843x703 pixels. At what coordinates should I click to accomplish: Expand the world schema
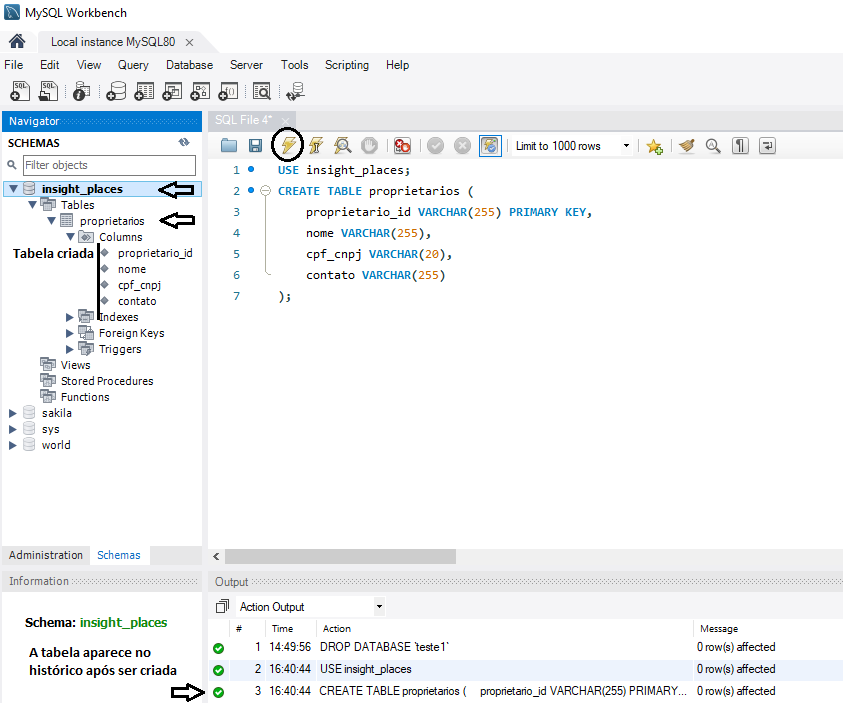point(13,446)
